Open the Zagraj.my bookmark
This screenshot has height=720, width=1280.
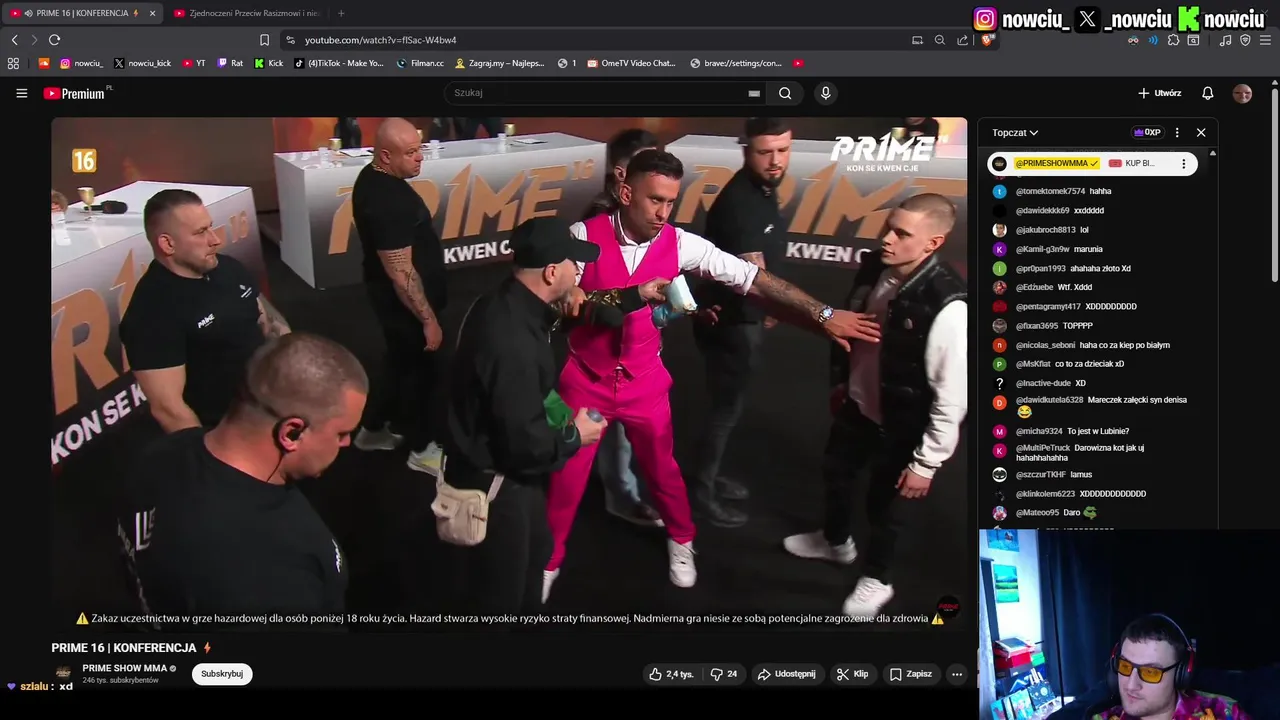[499, 63]
